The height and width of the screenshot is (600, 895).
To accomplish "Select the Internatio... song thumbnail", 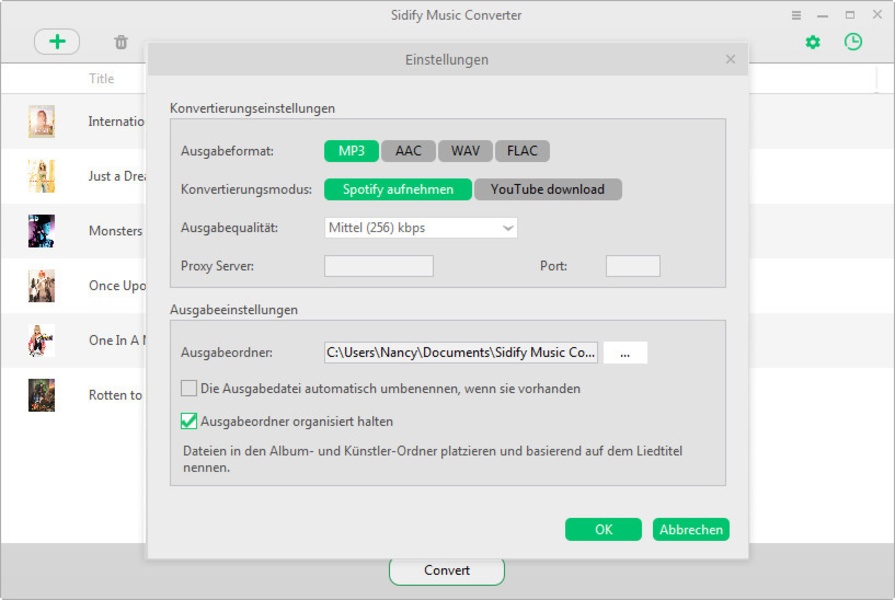I will (42, 122).
